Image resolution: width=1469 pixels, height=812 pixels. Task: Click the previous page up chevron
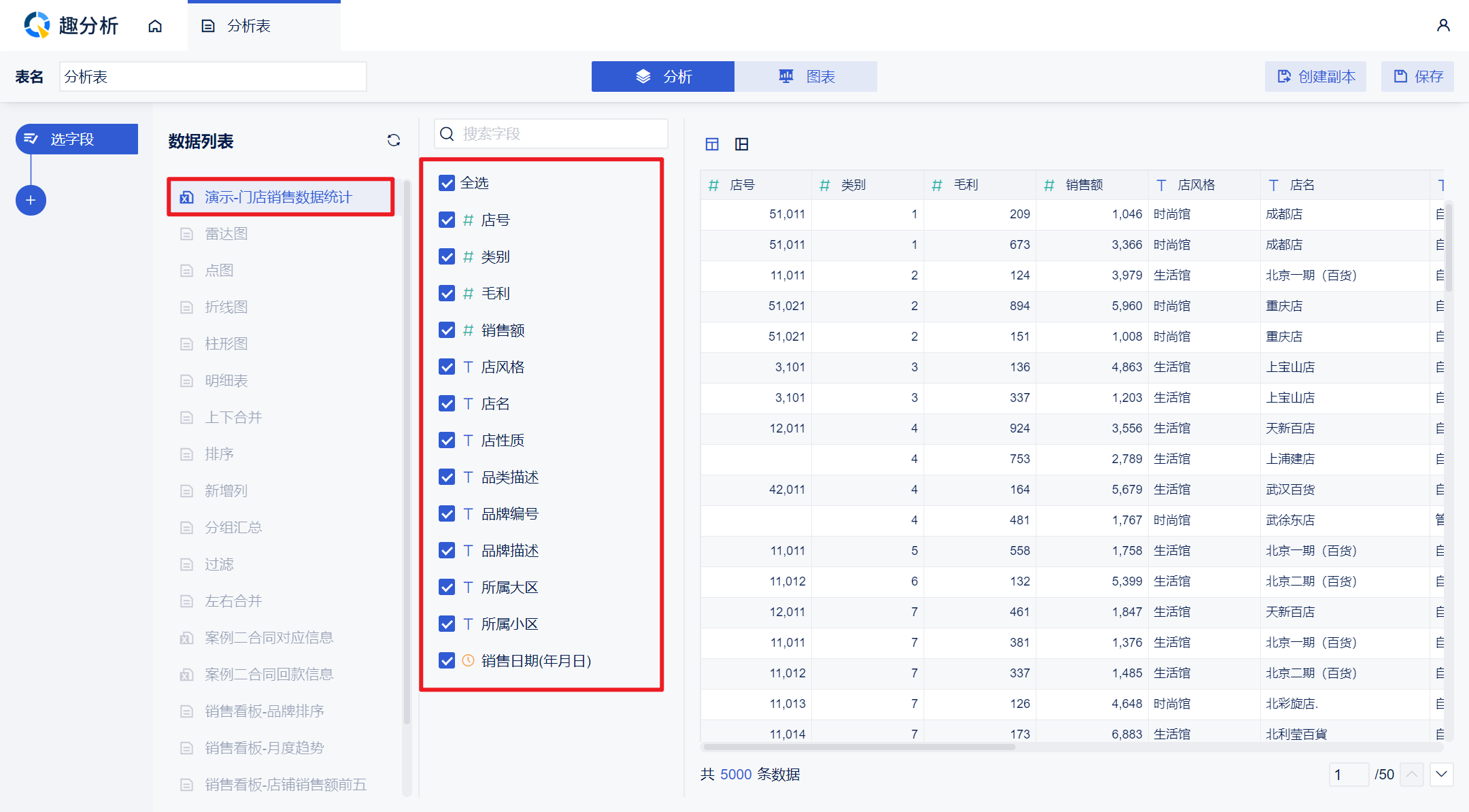click(x=1412, y=774)
